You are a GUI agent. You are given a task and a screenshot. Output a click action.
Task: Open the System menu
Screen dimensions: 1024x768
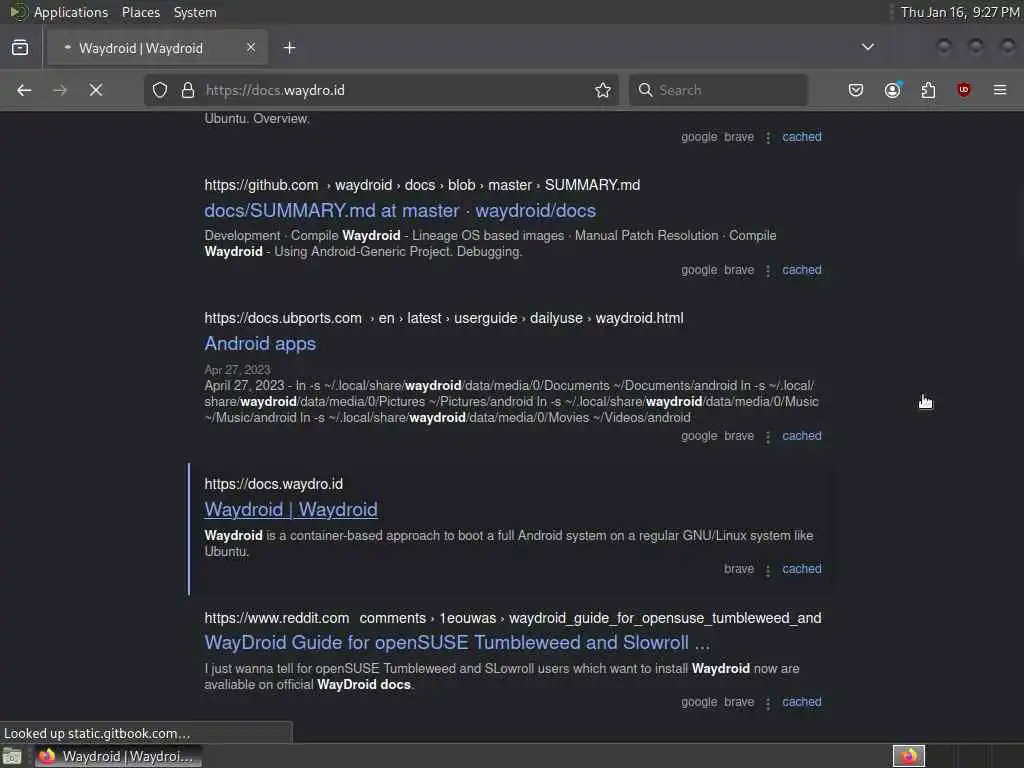click(195, 12)
